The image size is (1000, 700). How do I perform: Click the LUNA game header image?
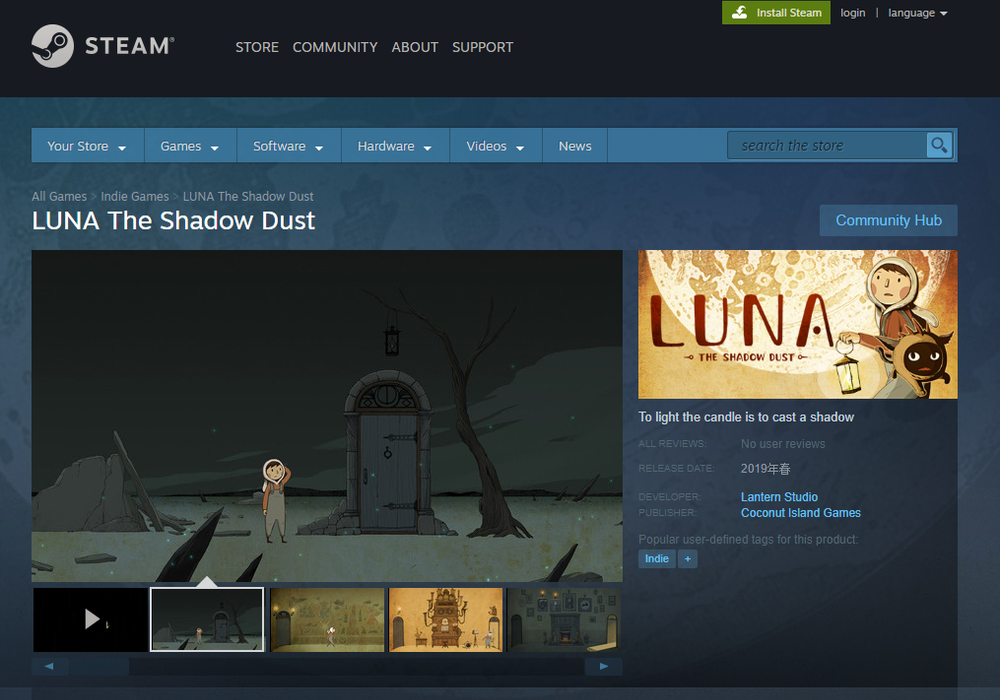pyautogui.click(x=798, y=324)
